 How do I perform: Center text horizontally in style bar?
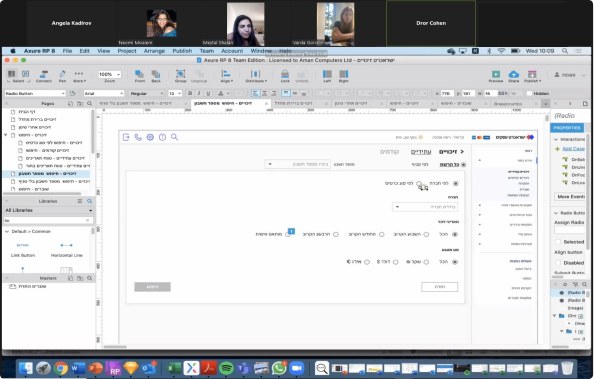[264, 93]
